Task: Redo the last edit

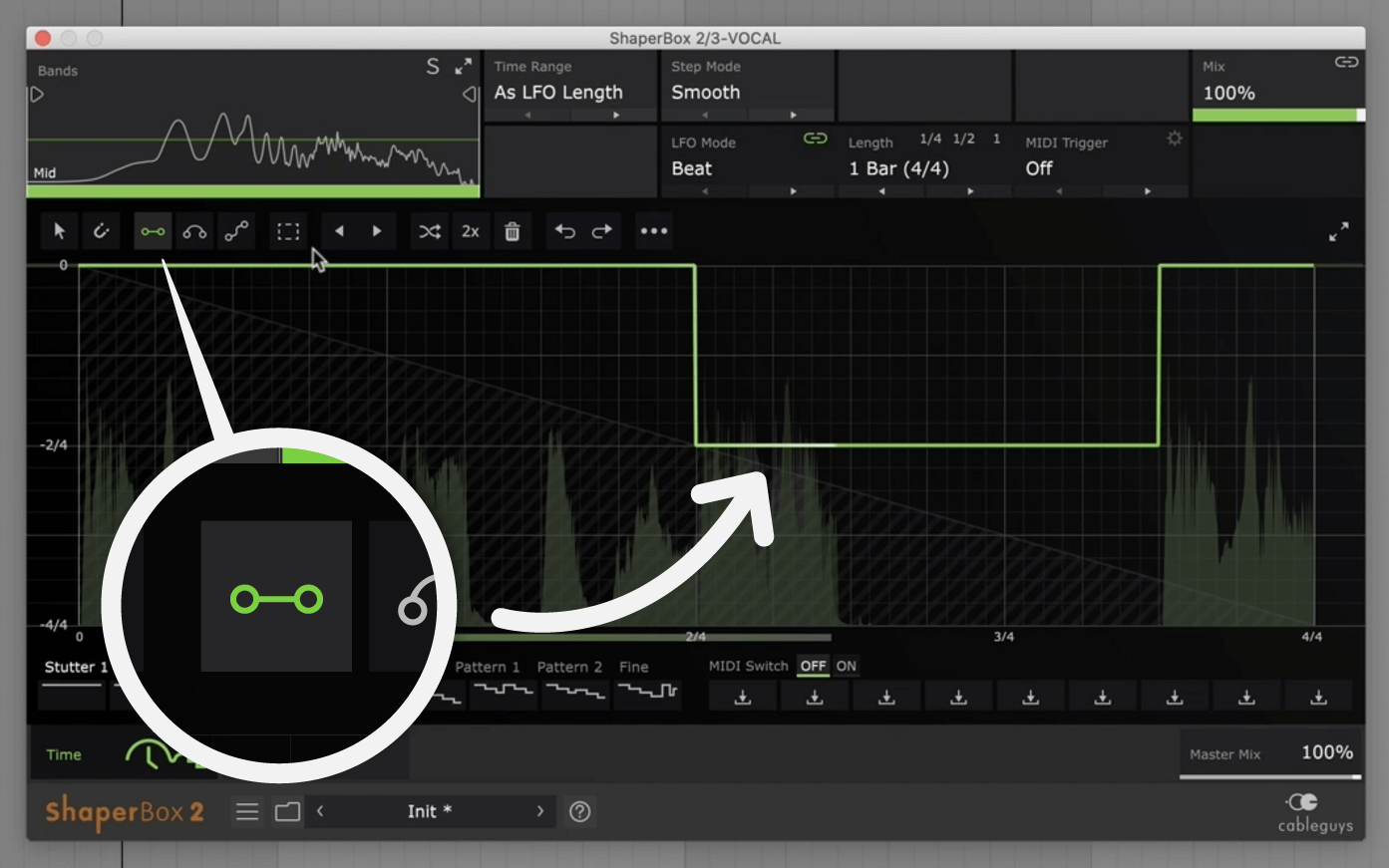Action: pyautogui.click(x=602, y=231)
